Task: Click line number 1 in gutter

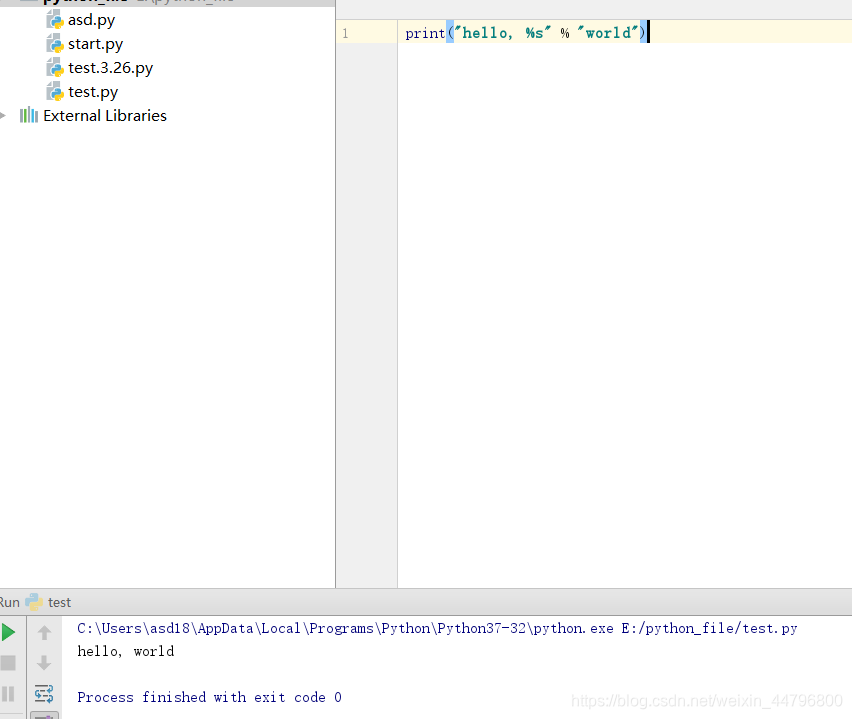Action: coord(345,34)
